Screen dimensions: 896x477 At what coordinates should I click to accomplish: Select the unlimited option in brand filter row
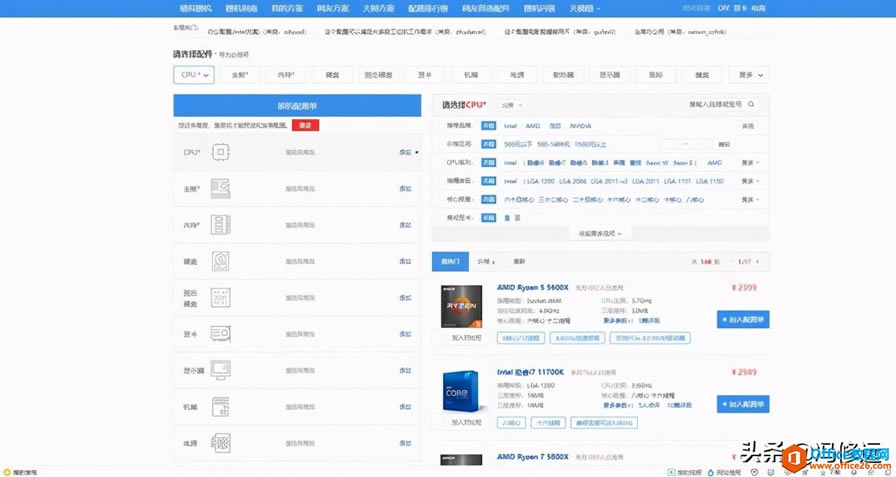point(489,126)
